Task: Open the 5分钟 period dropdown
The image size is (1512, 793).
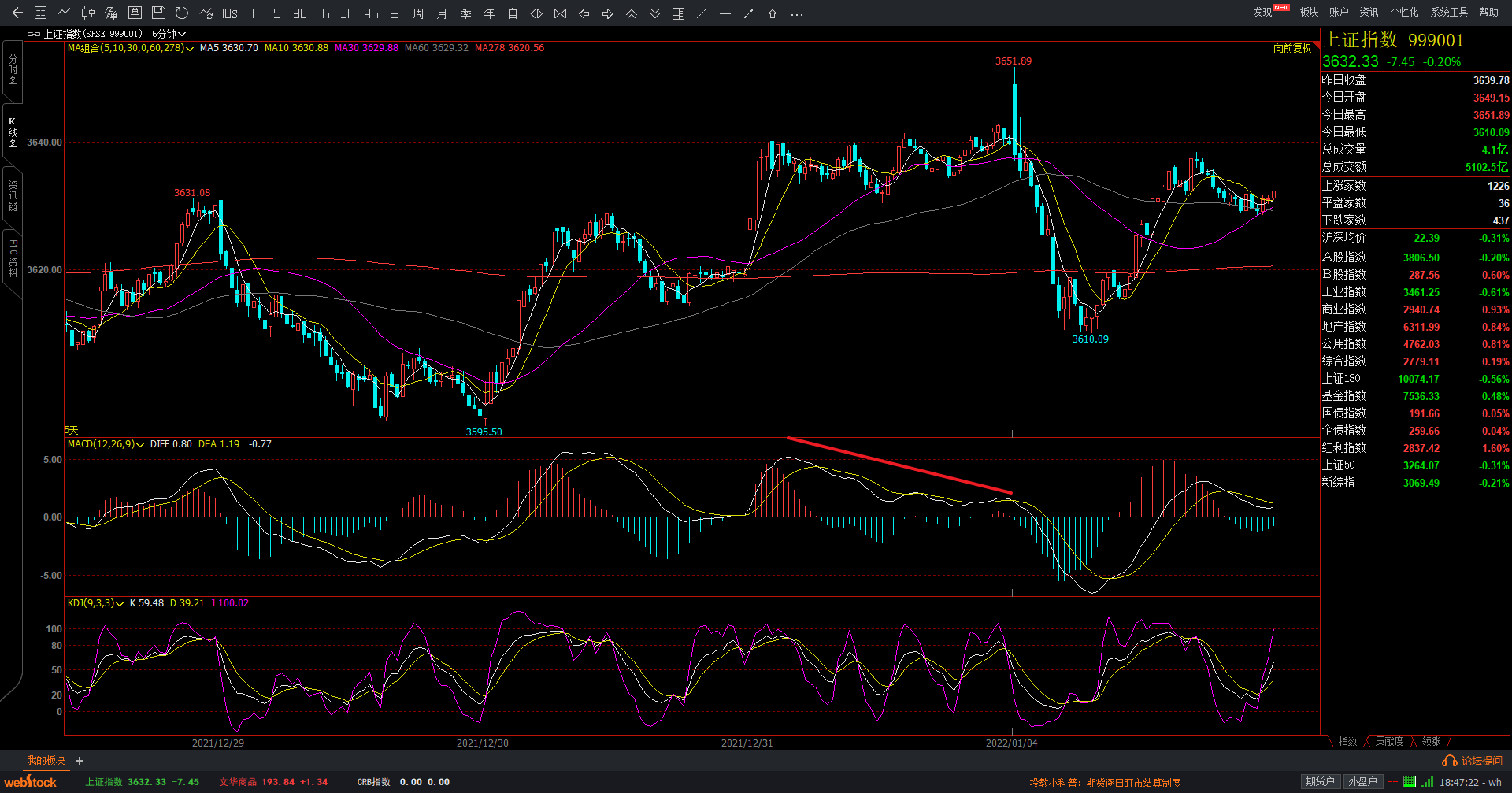Action: (169, 34)
